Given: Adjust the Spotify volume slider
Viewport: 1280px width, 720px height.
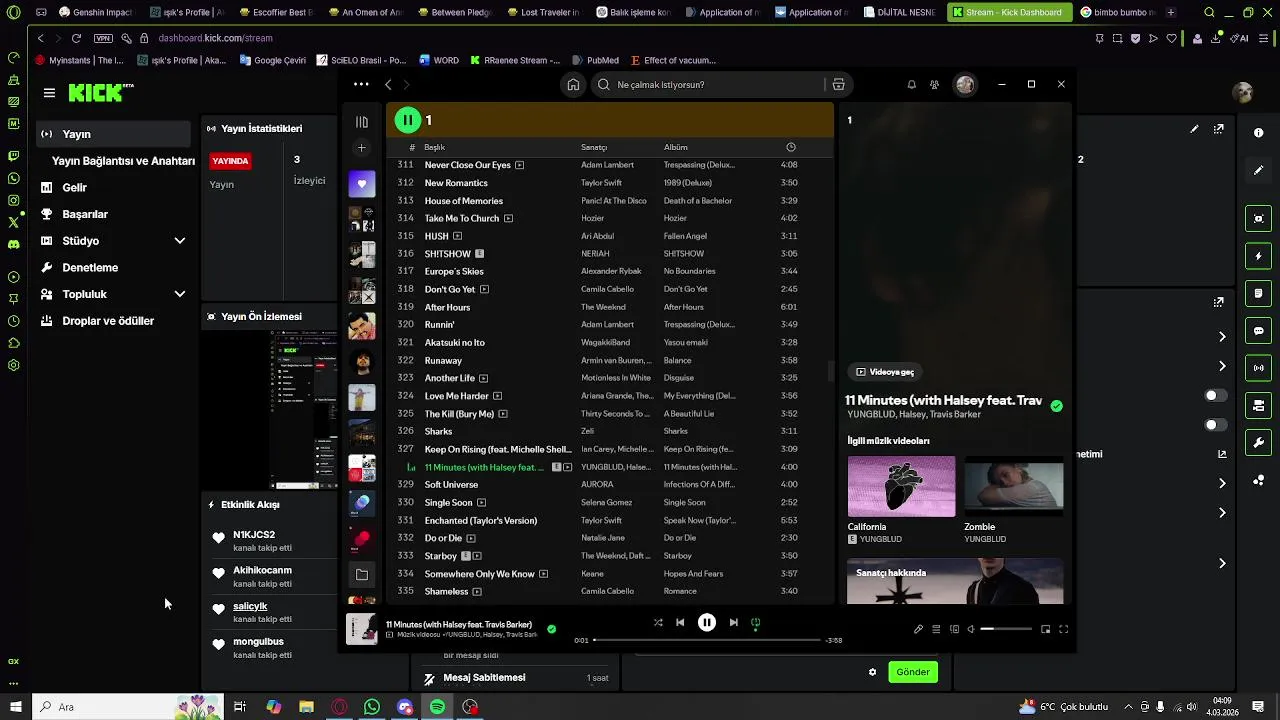Looking at the screenshot, I should (x=1006, y=629).
